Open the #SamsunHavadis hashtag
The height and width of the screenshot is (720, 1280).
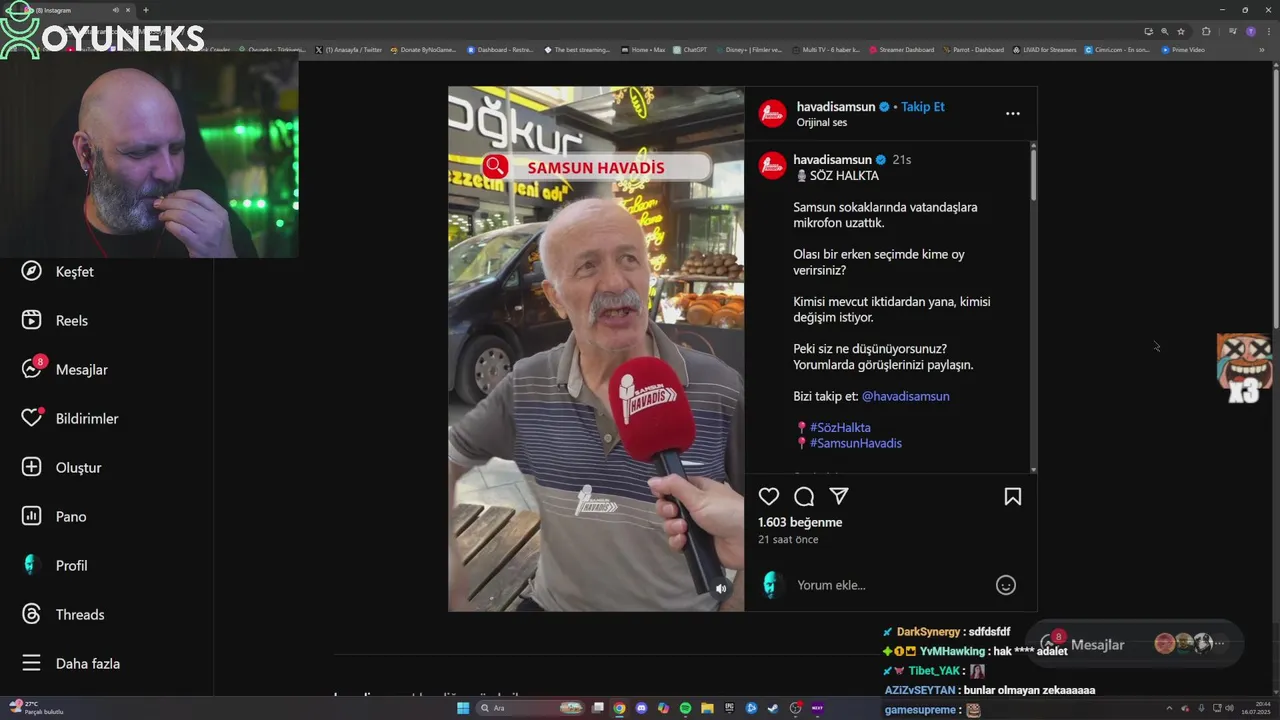coord(855,443)
